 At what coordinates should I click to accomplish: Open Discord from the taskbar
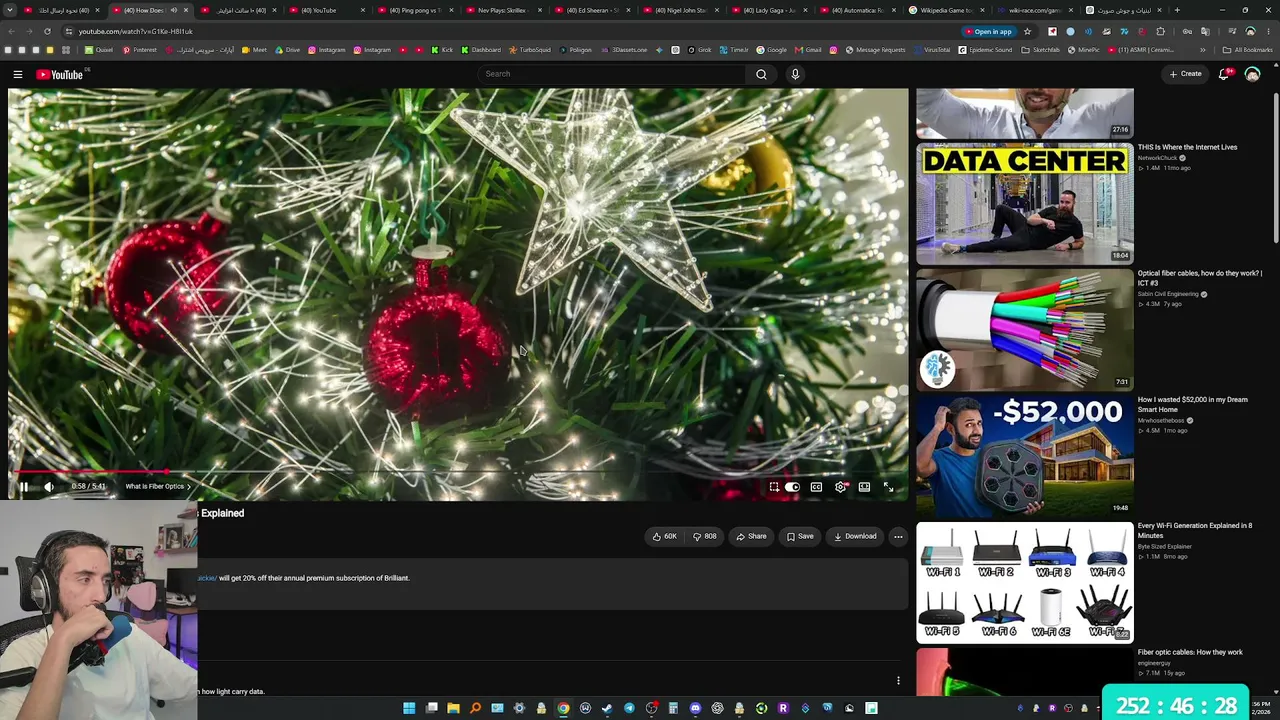pos(695,708)
